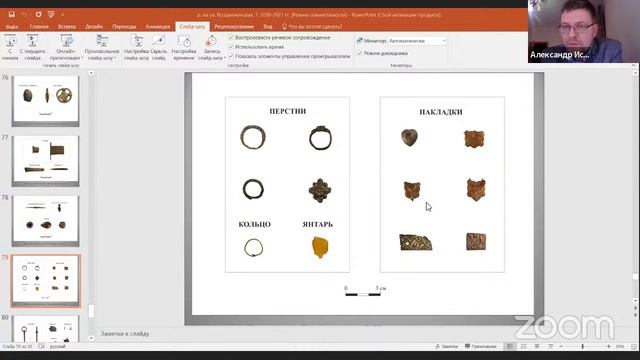Click spell-check icon in status bar
Image resolution: width=640 pixels, height=360 pixels.
click(41, 346)
